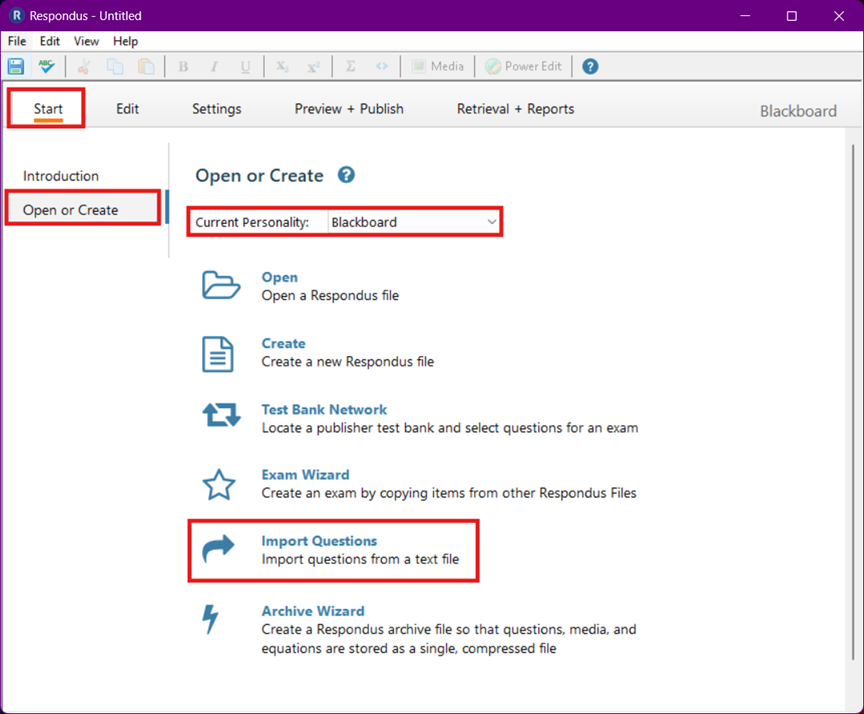The width and height of the screenshot is (864, 714).
Task: Run the ABC spell check tool
Action: (x=47, y=67)
